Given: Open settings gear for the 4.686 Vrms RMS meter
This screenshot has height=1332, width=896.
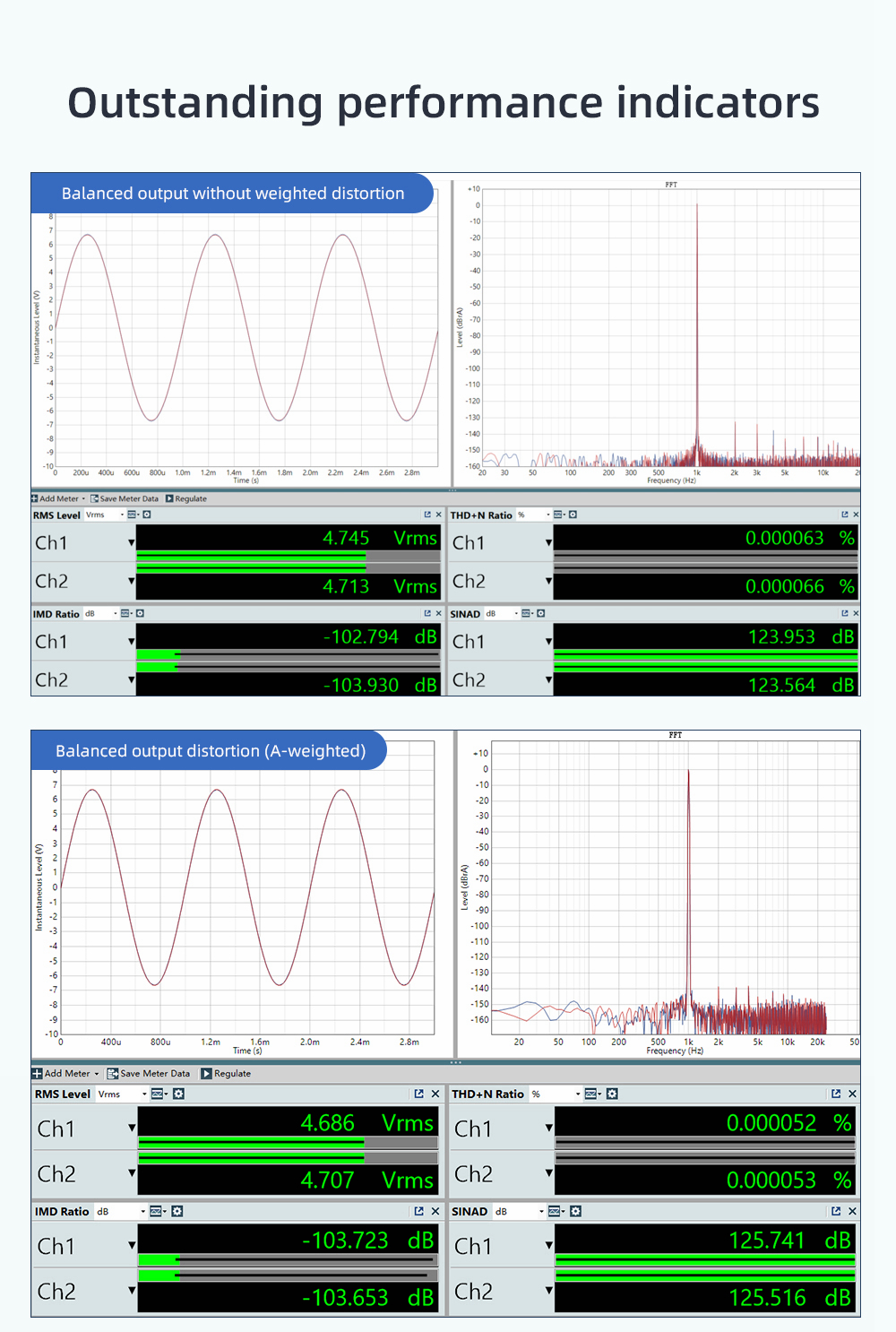Looking at the screenshot, I should point(178,1094).
